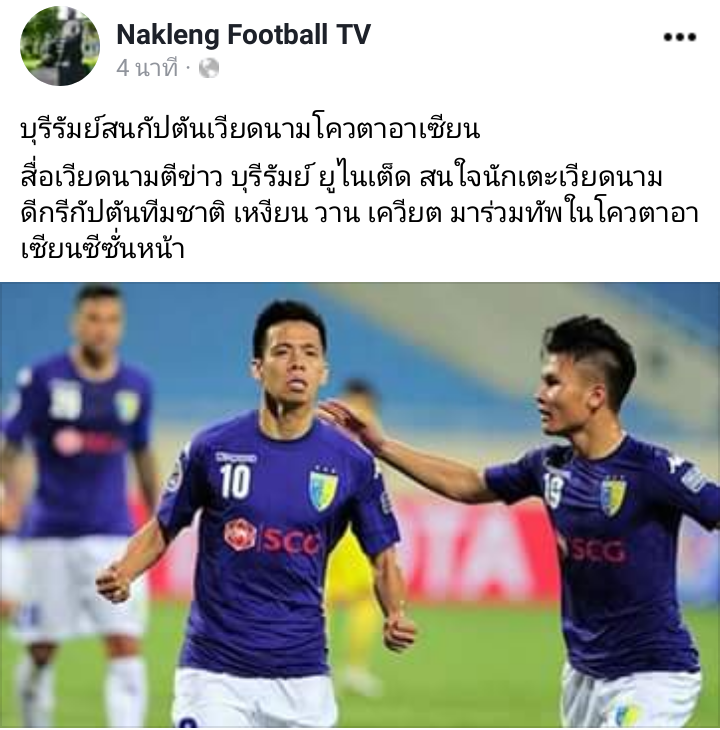The image size is (720, 730).
Task: Click the club crest on number 10's shirt
Action: pyautogui.click(x=323, y=489)
